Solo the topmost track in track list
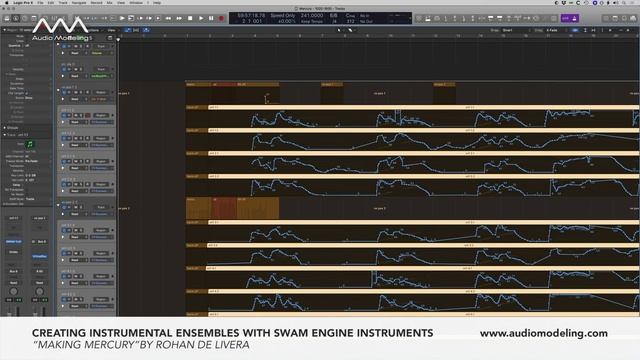The width and height of the screenshot is (640, 360). point(81,46)
